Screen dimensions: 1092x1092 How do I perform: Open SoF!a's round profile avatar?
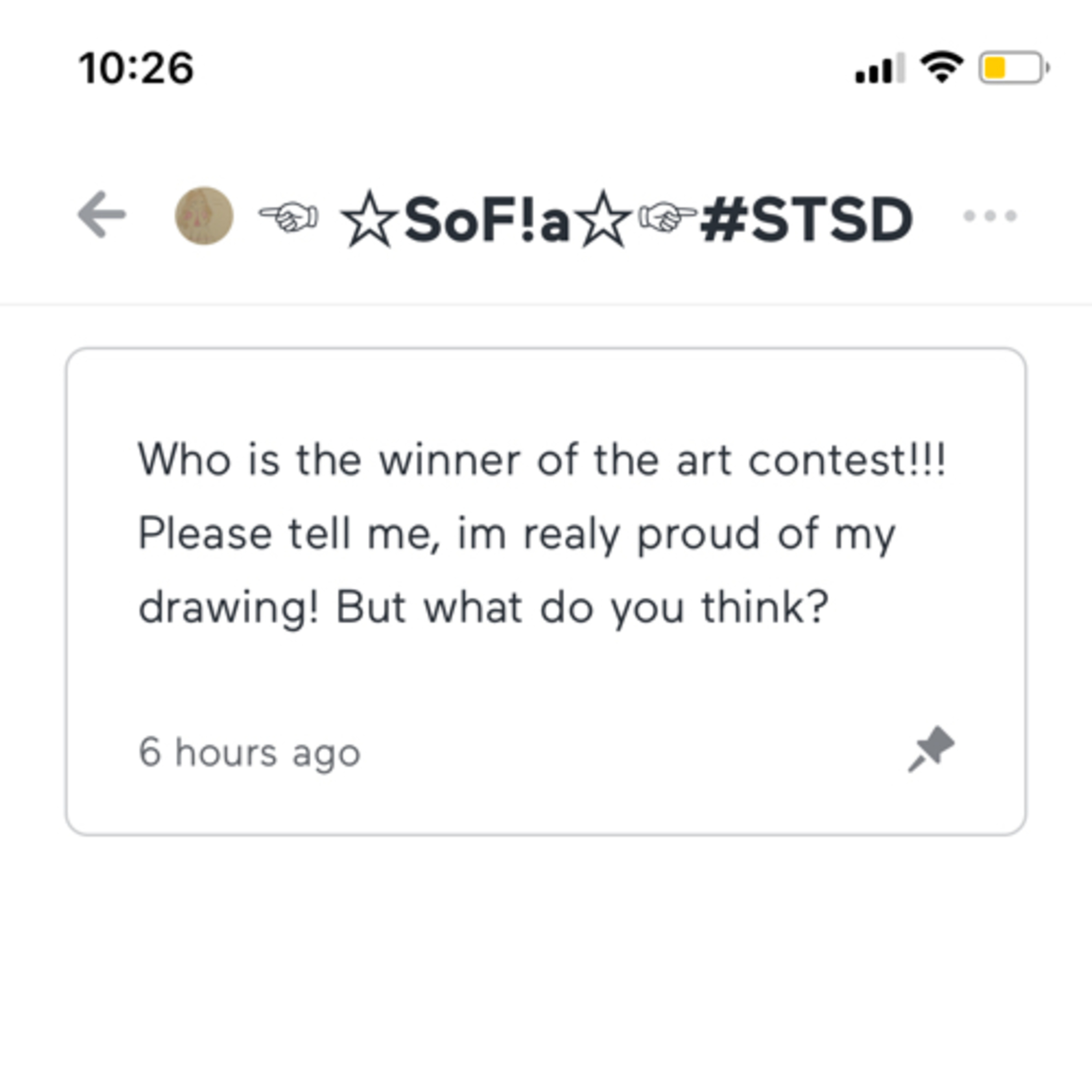tap(204, 215)
